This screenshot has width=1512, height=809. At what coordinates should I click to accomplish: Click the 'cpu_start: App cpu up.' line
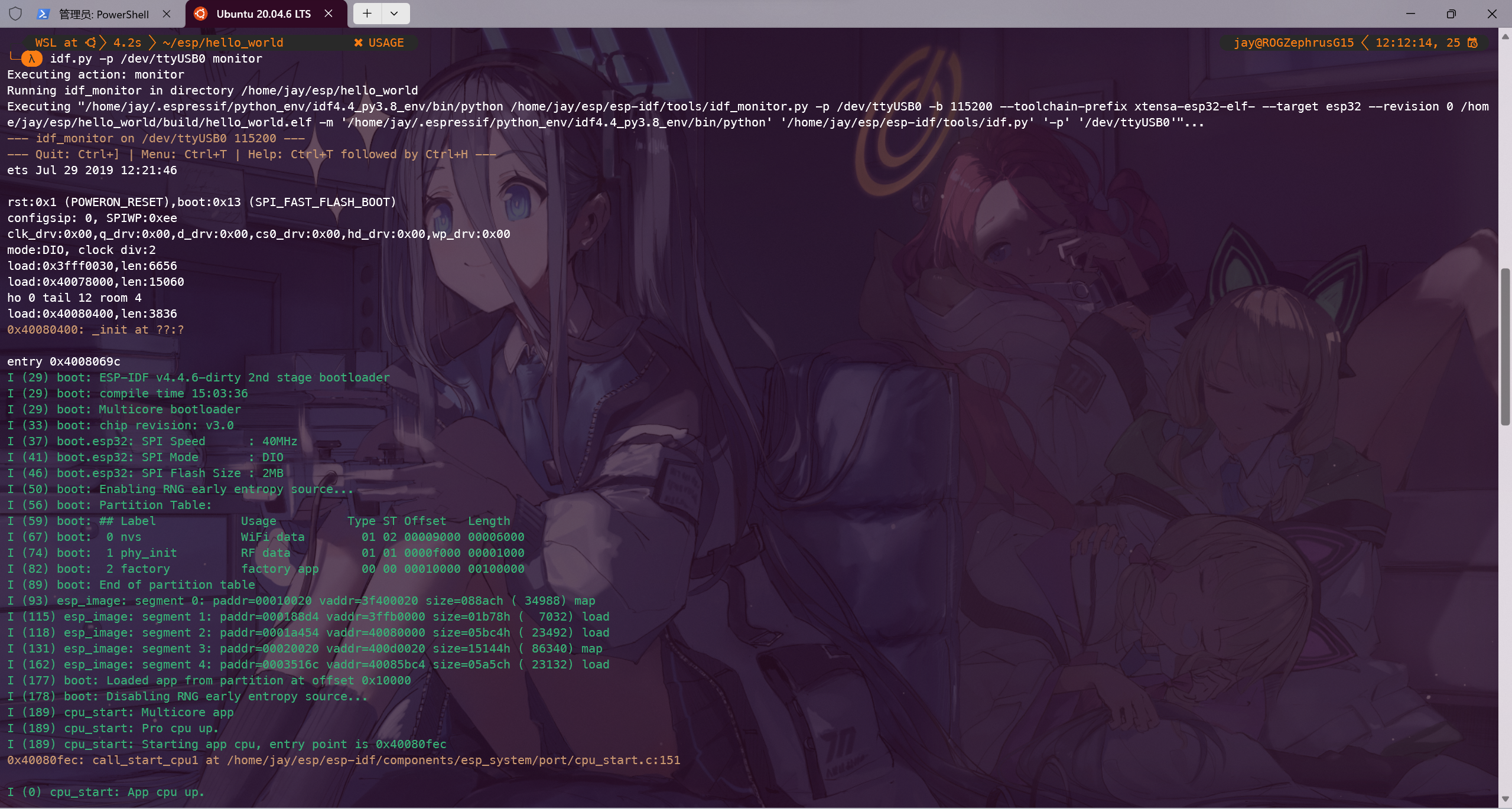coord(106,792)
